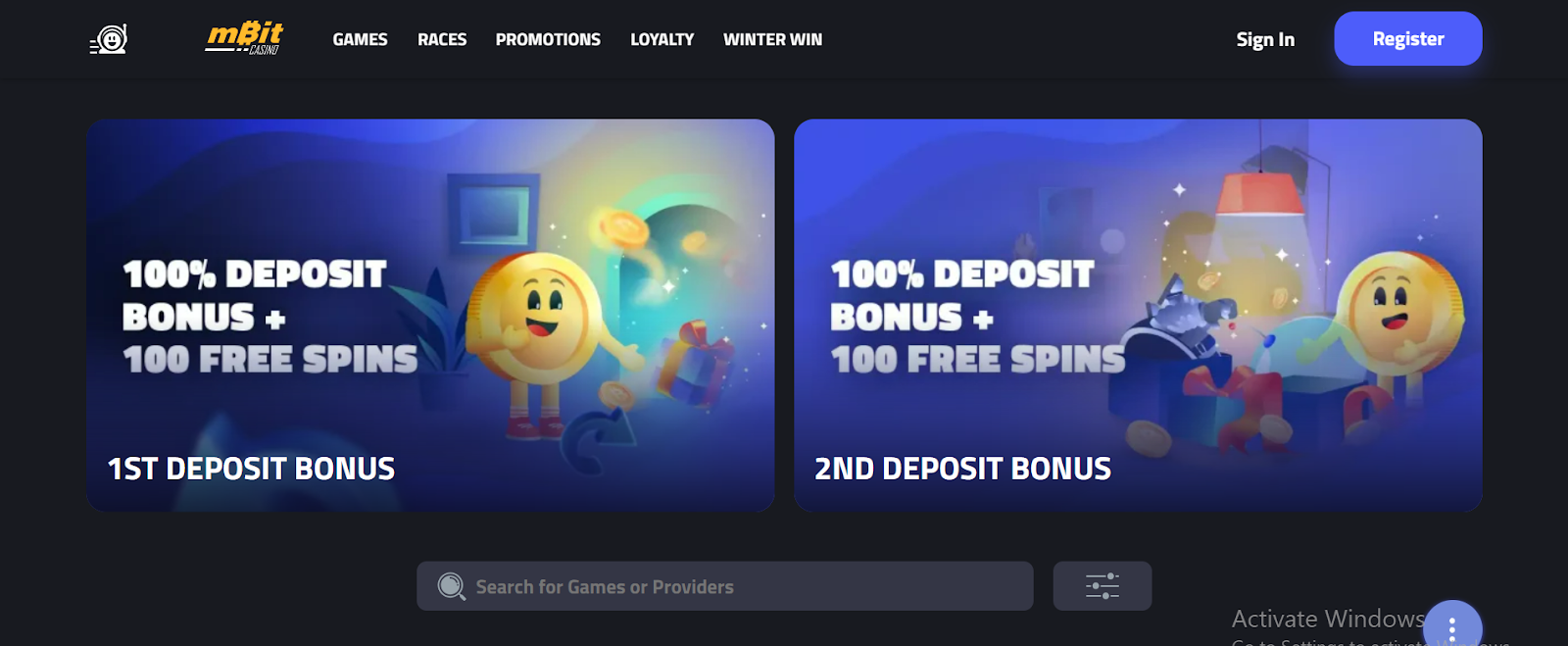1568x646 pixels.
Task: Open the Games menu
Action: (360, 39)
